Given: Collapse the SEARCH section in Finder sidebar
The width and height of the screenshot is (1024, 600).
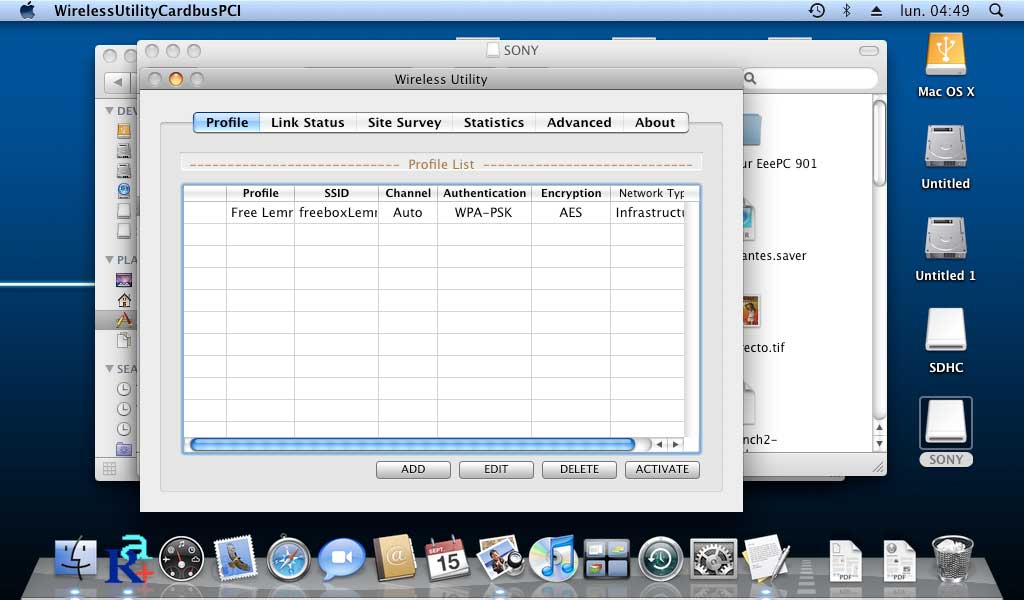Looking at the screenshot, I should 110,369.
